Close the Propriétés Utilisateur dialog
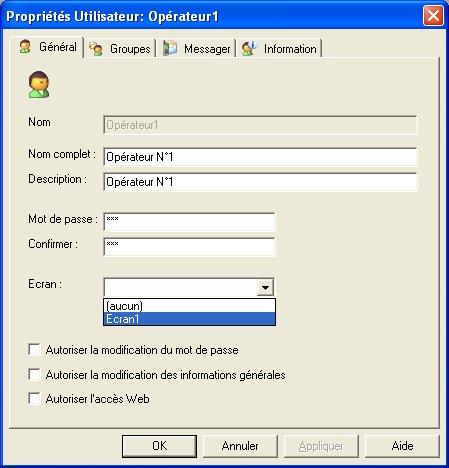449x468 pixels. 433,16
